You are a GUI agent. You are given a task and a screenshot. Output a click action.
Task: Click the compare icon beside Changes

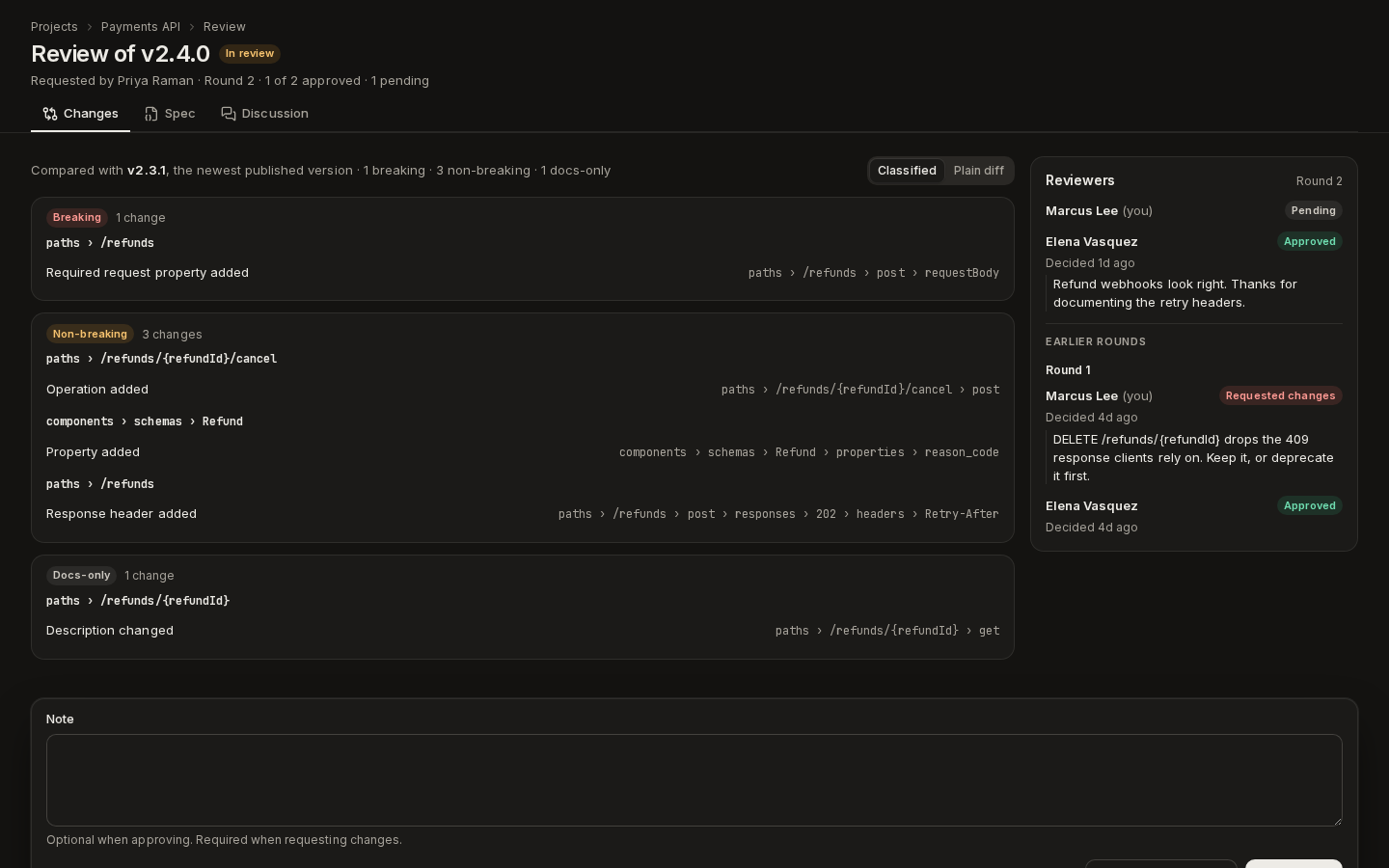pos(50,114)
